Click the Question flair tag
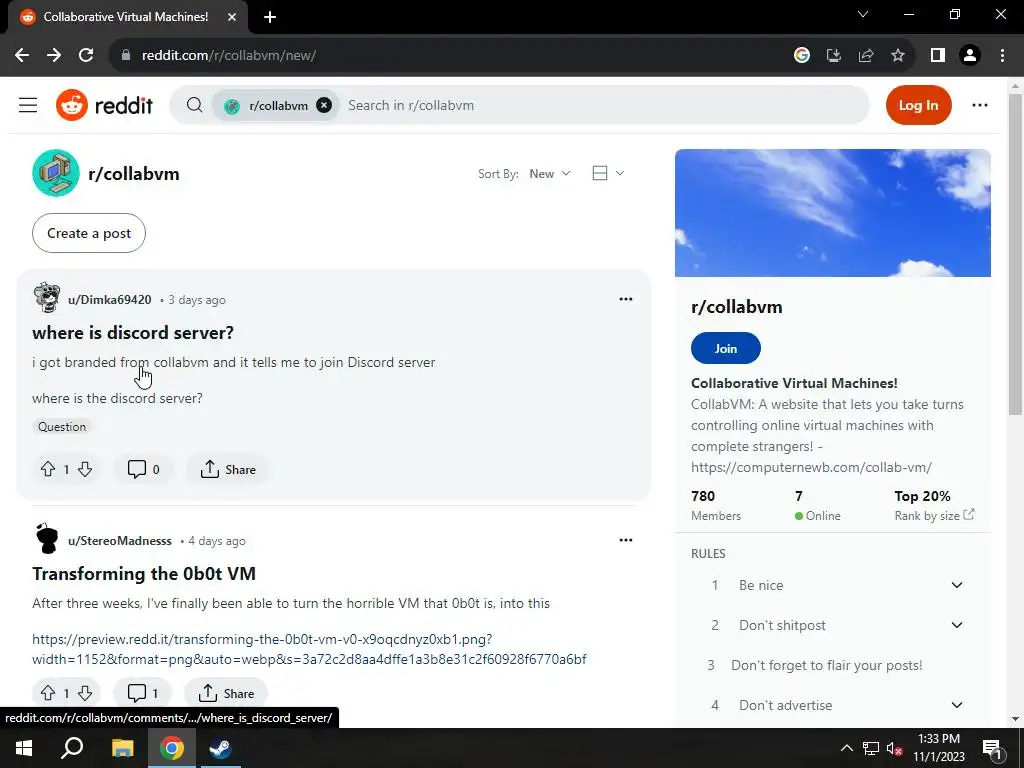Image resolution: width=1024 pixels, height=768 pixels. (x=62, y=426)
